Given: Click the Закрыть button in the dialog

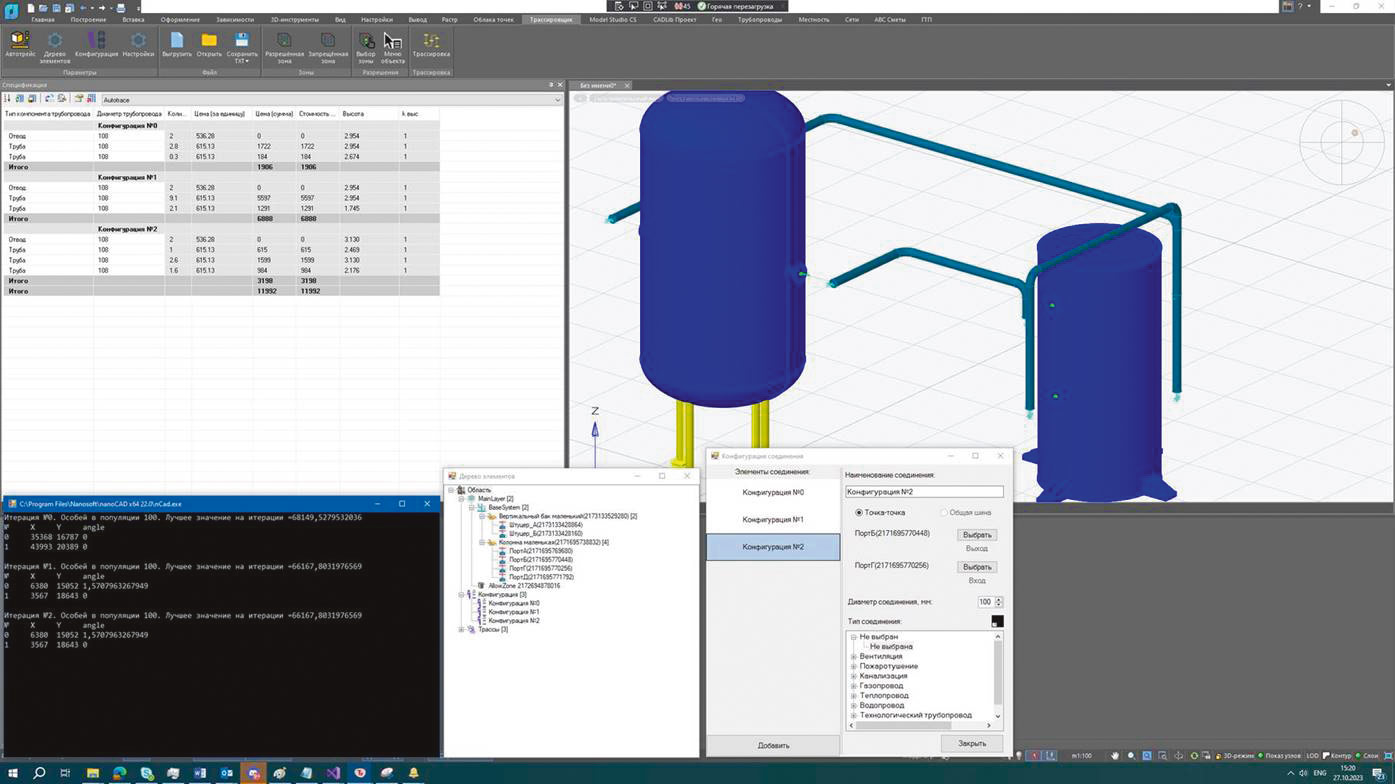Looking at the screenshot, I should pyautogui.click(x=972, y=743).
